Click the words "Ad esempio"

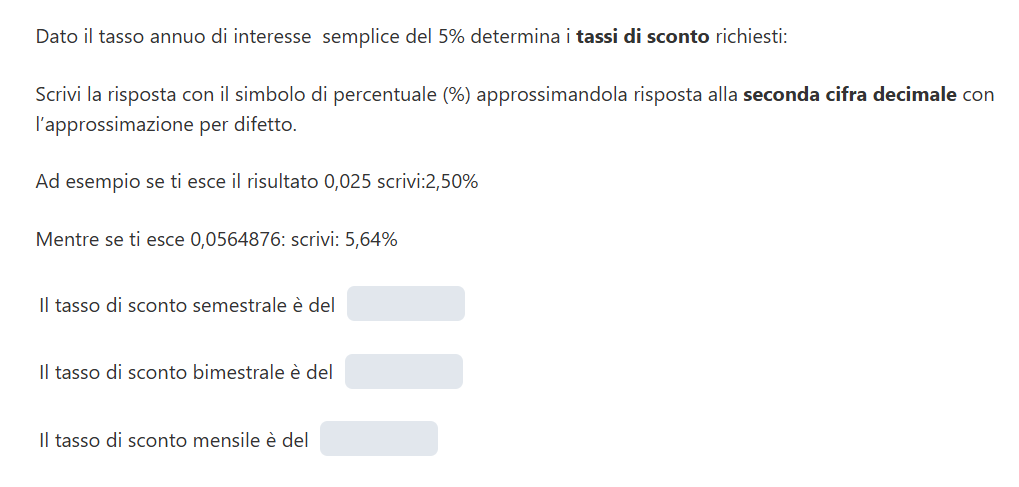coord(76,183)
